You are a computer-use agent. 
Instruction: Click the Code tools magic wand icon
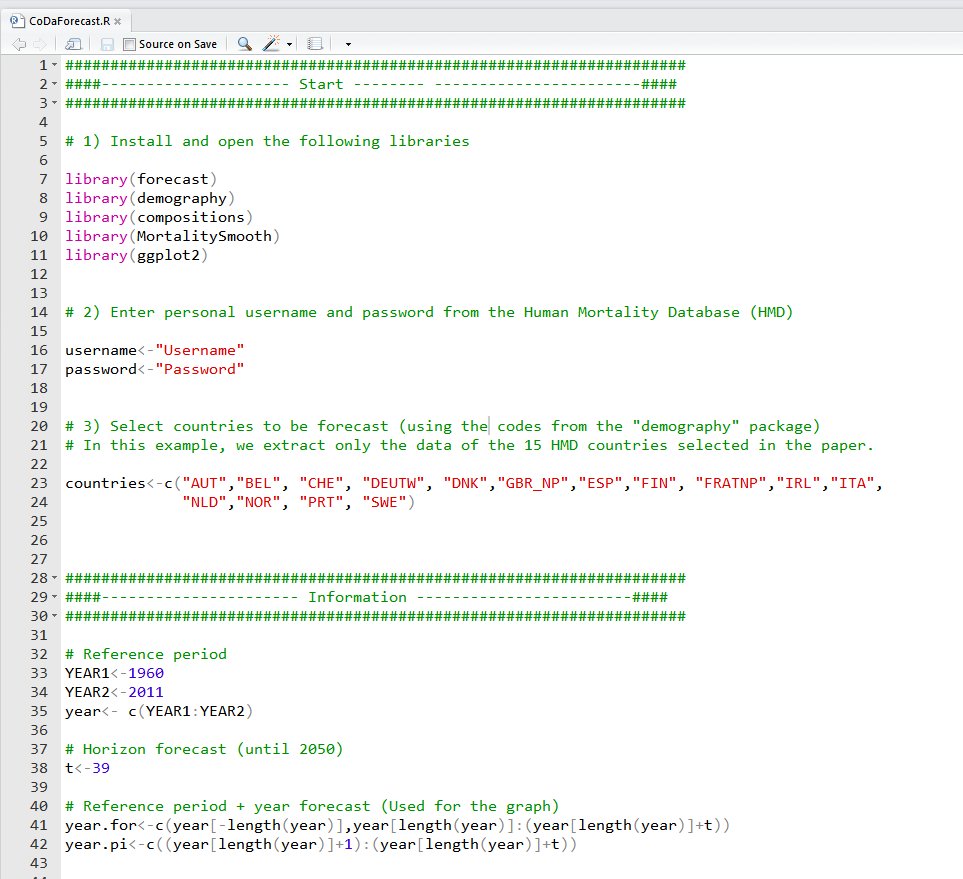271,44
